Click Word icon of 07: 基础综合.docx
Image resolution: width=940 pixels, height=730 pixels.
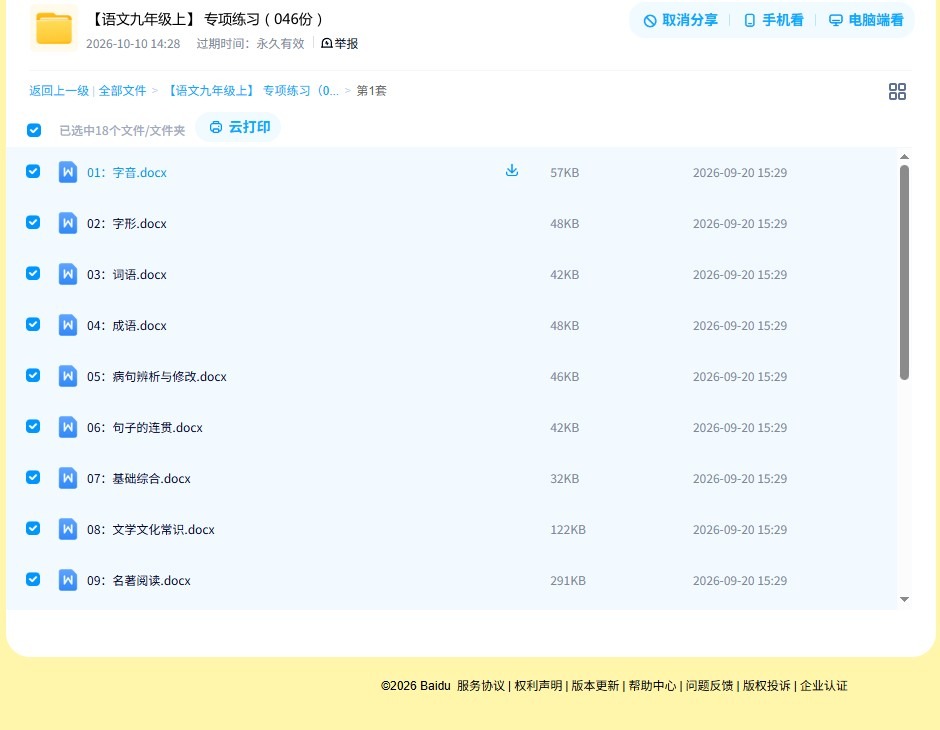(68, 478)
